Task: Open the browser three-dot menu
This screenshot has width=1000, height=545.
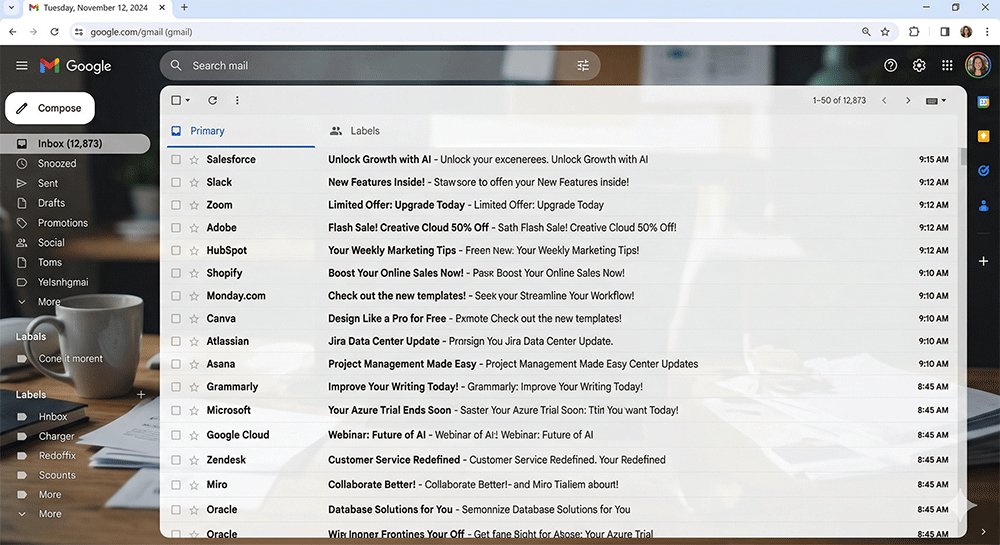Action: 987,32
